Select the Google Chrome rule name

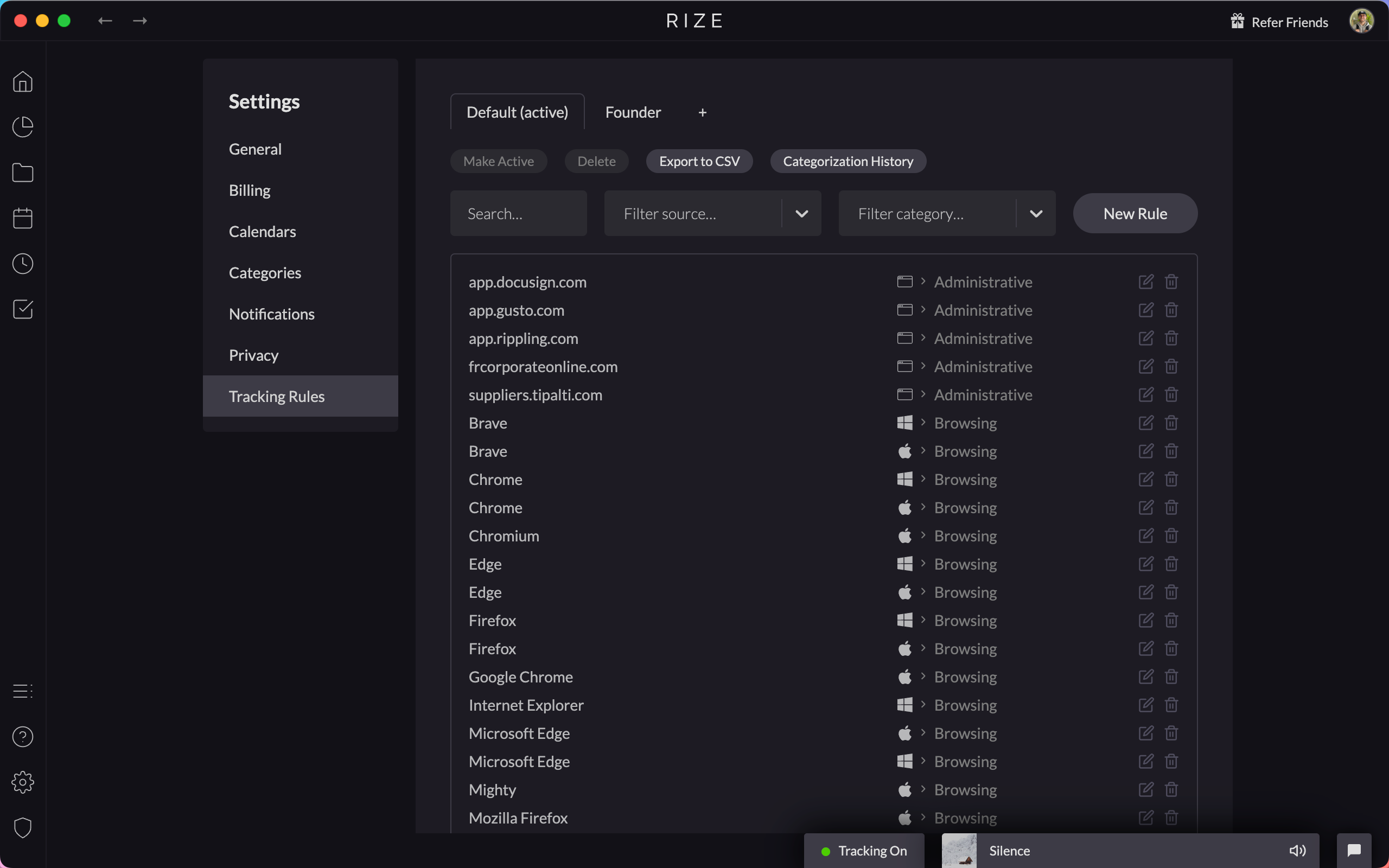(x=520, y=677)
